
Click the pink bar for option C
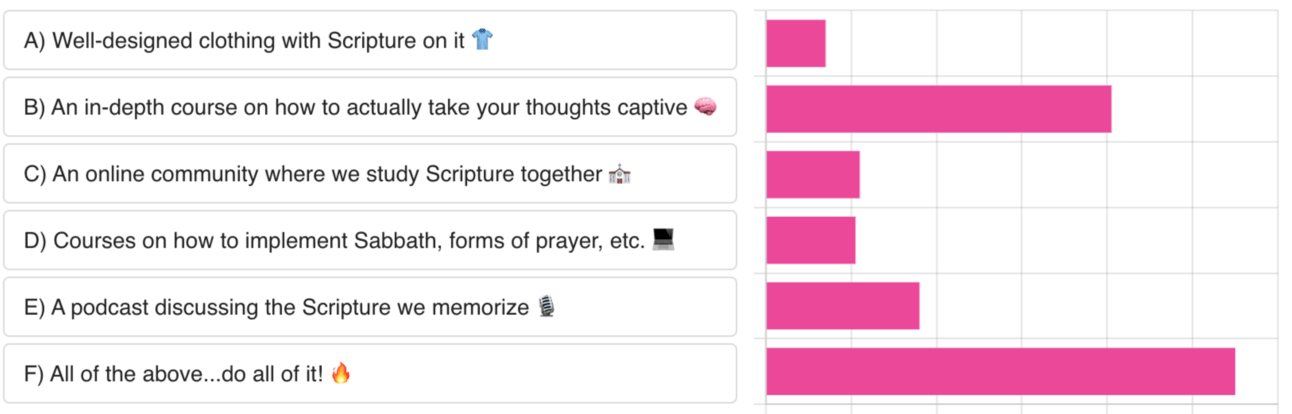pyautogui.click(x=813, y=175)
